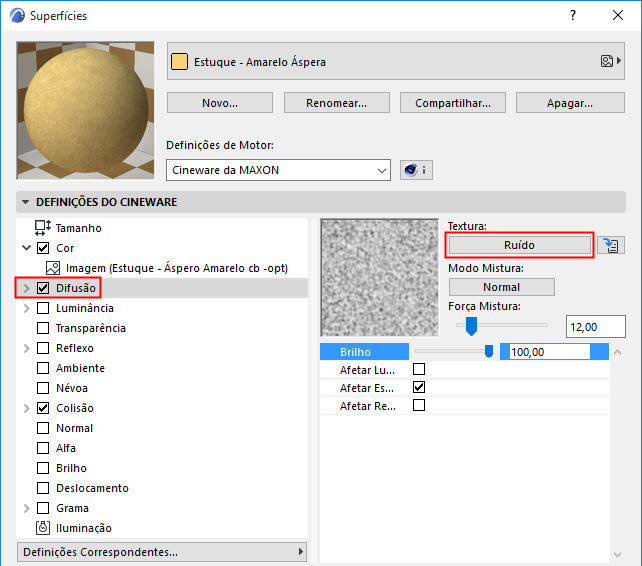The image size is (642, 566).
Task: Enable the Ambiente checkbox
Action: (43, 368)
